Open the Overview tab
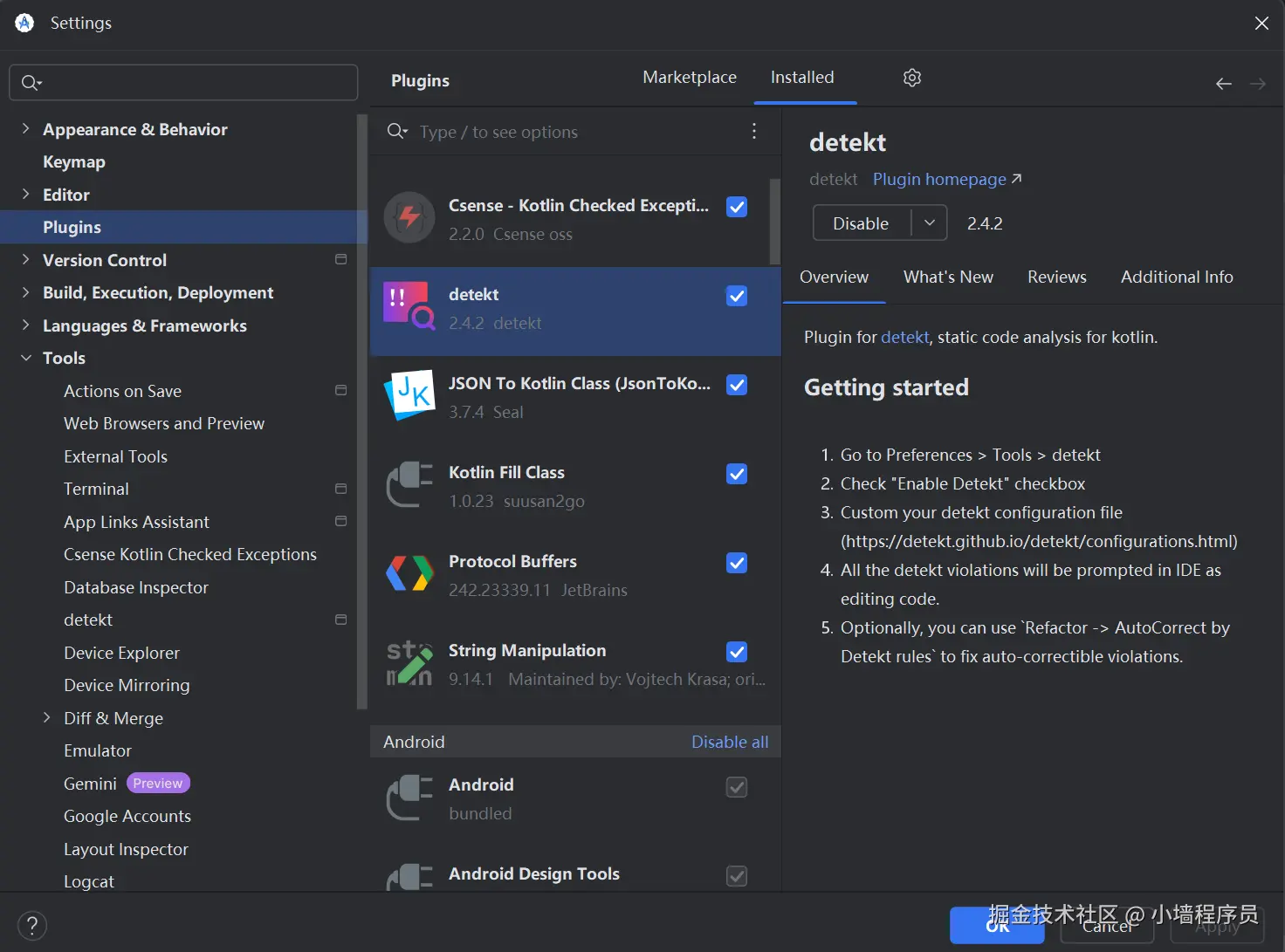The width and height of the screenshot is (1285, 952). click(x=834, y=277)
